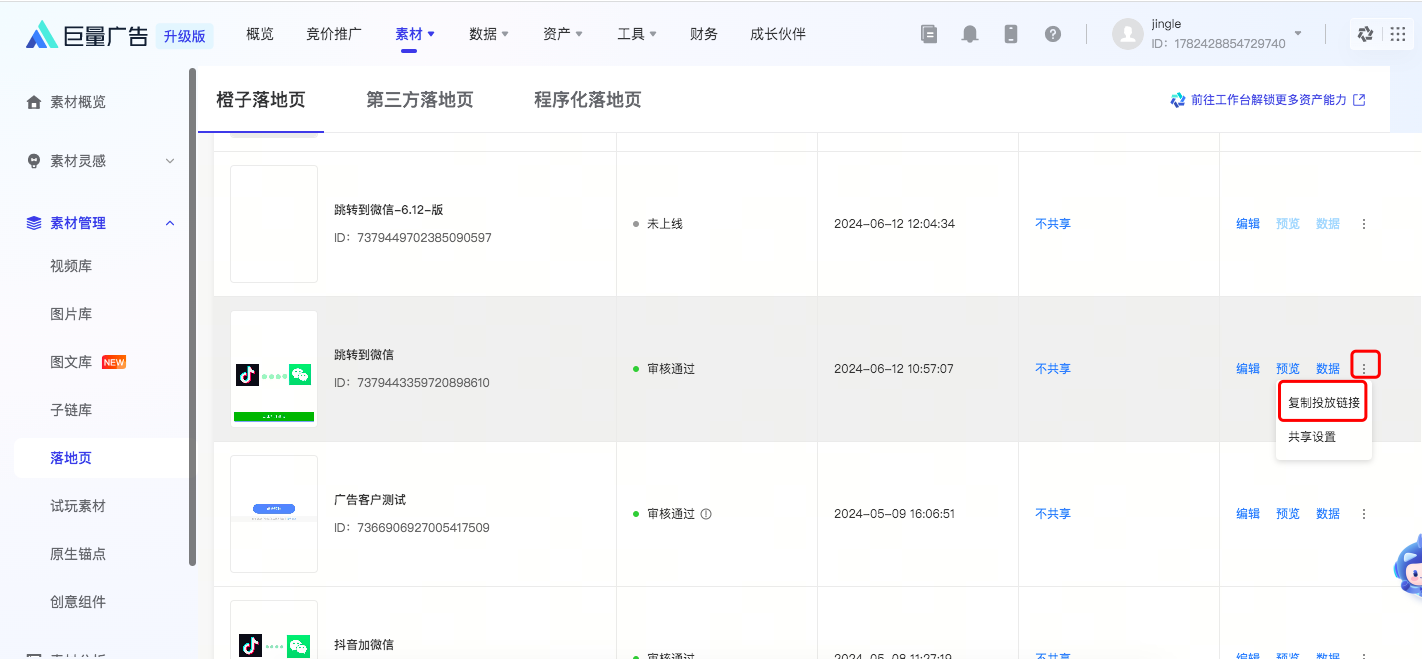Open the apps grid icon top right

1397,34
